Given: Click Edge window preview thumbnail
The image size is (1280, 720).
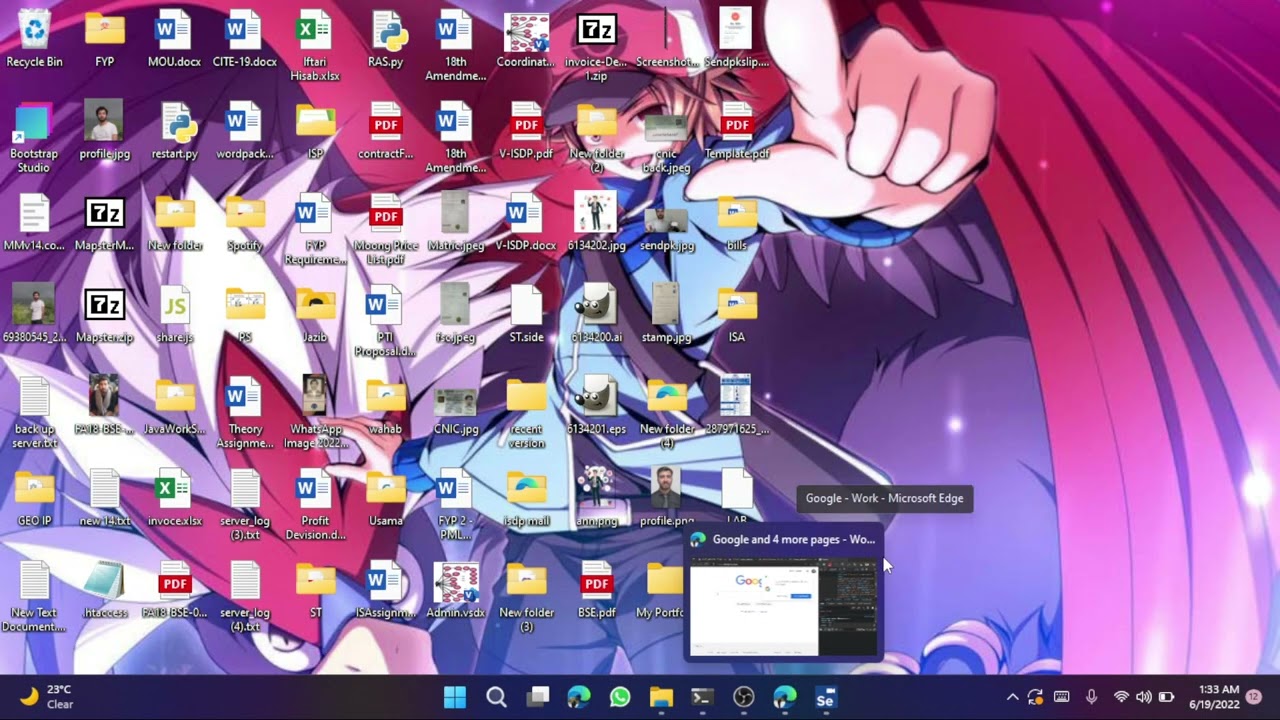Looking at the screenshot, I should [784, 608].
